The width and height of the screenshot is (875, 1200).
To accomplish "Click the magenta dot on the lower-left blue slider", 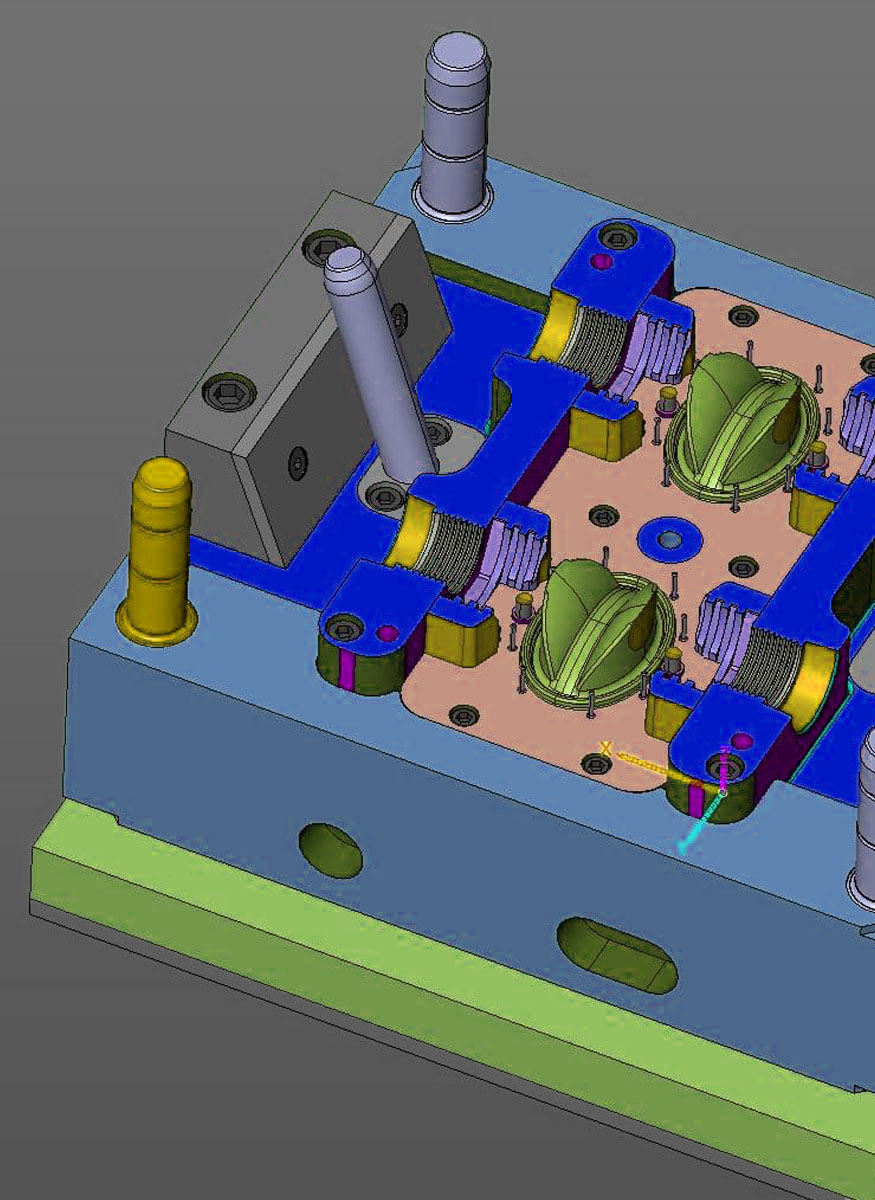I will (x=388, y=633).
